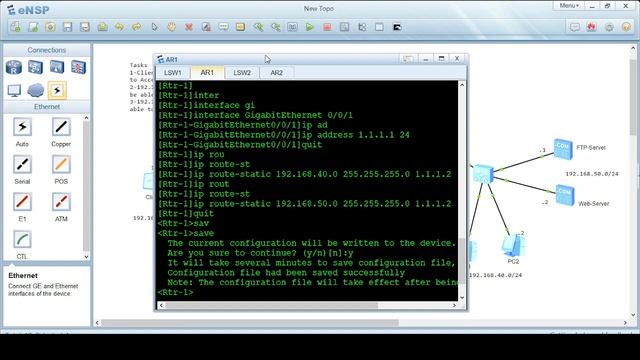Click the print toolbar icon
The width and height of the screenshot is (640, 360).
coord(102,27)
